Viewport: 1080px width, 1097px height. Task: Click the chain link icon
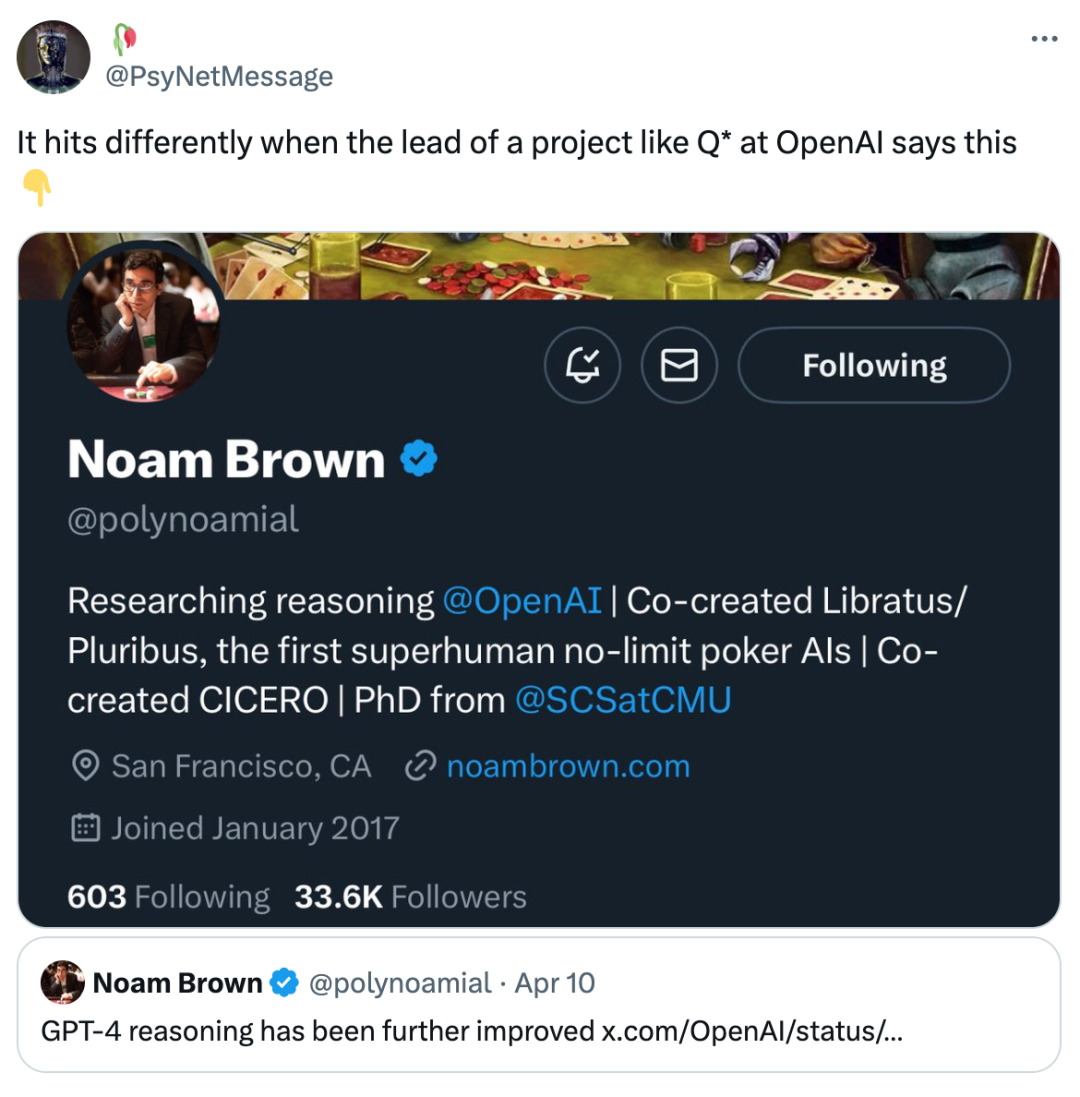click(x=418, y=767)
